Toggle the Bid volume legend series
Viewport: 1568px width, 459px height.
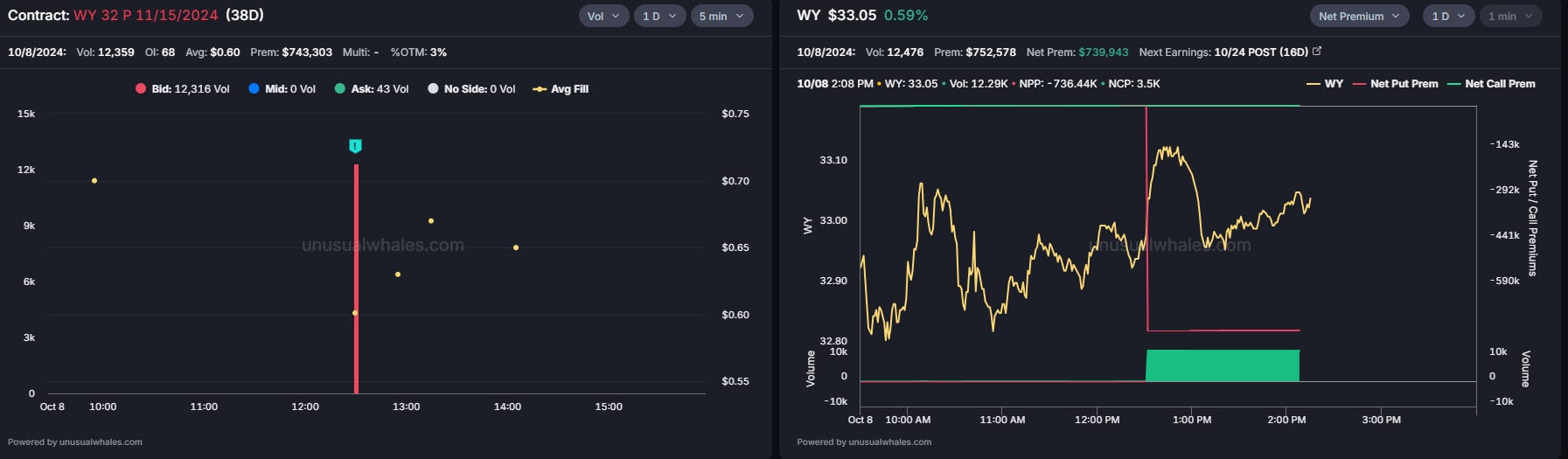(x=183, y=89)
